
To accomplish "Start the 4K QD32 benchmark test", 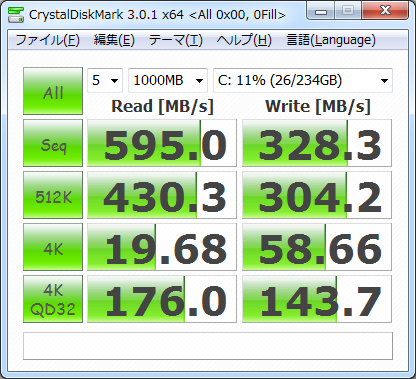I will click(x=53, y=299).
